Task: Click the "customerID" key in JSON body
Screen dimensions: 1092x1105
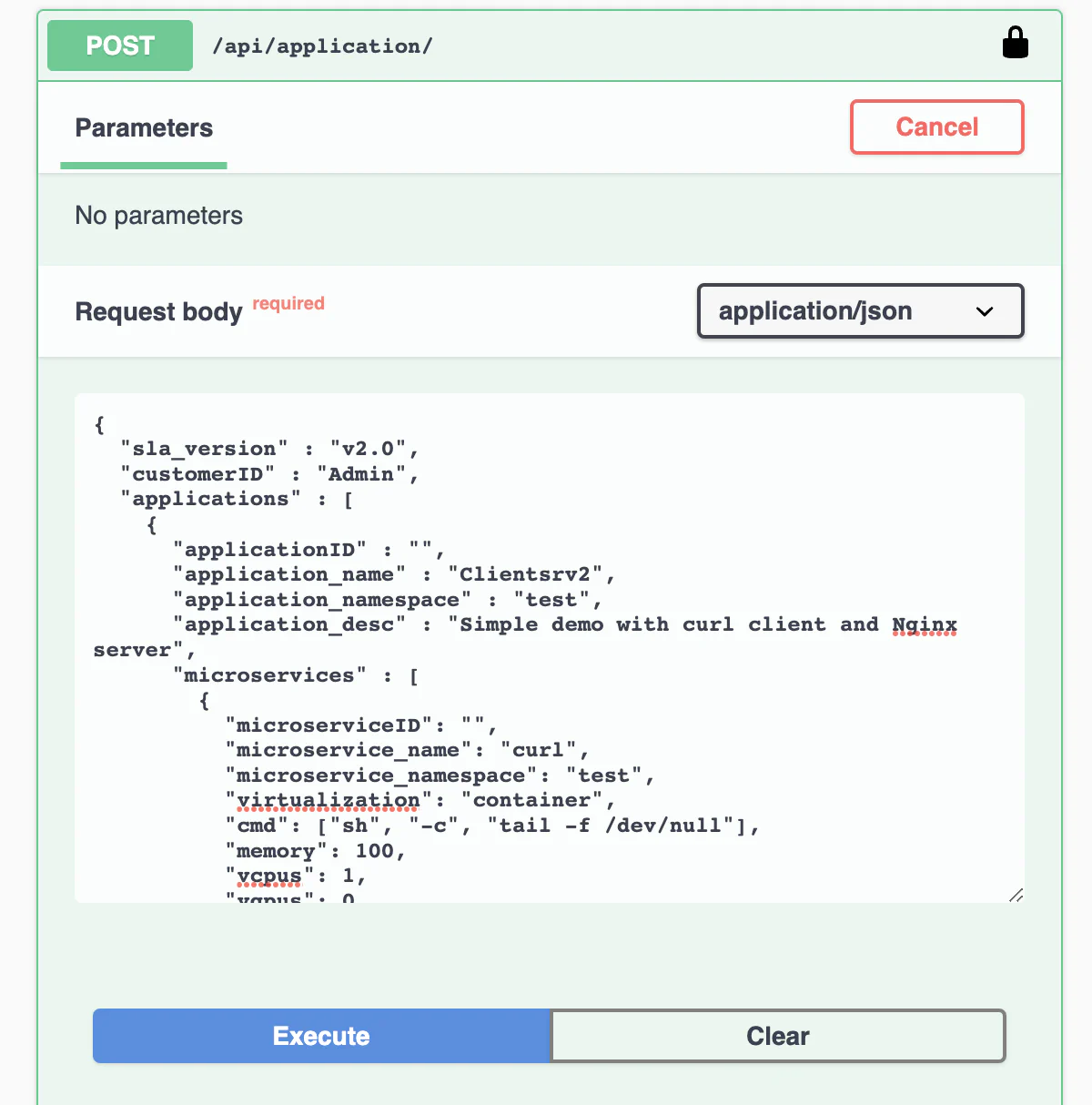Action: coord(197,474)
